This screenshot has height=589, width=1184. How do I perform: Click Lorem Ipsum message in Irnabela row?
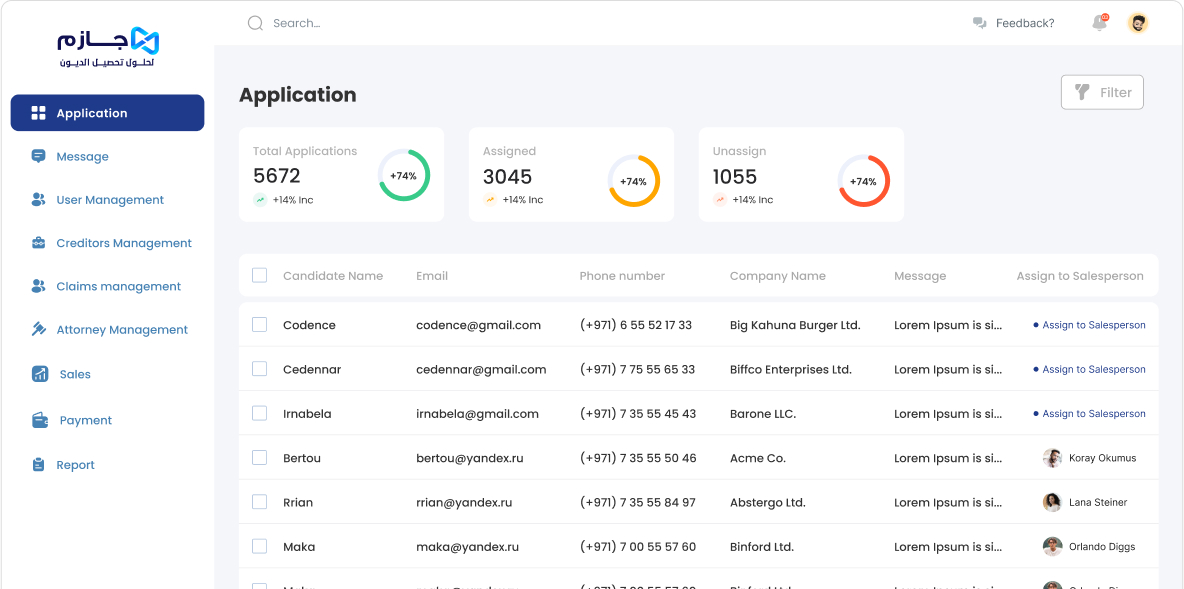[948, 414]
